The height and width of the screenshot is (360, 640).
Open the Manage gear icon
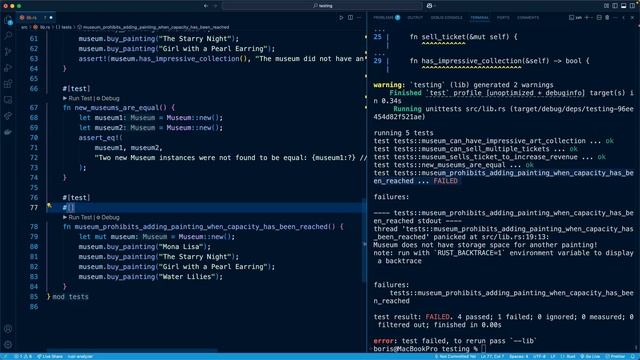8,345
